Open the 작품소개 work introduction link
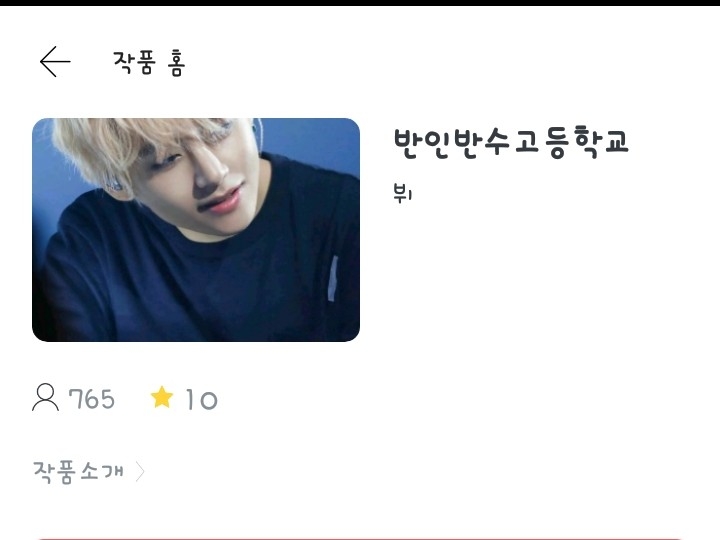Image resolution: width=720 pixels, height=540 pixels. pos(78,472)
